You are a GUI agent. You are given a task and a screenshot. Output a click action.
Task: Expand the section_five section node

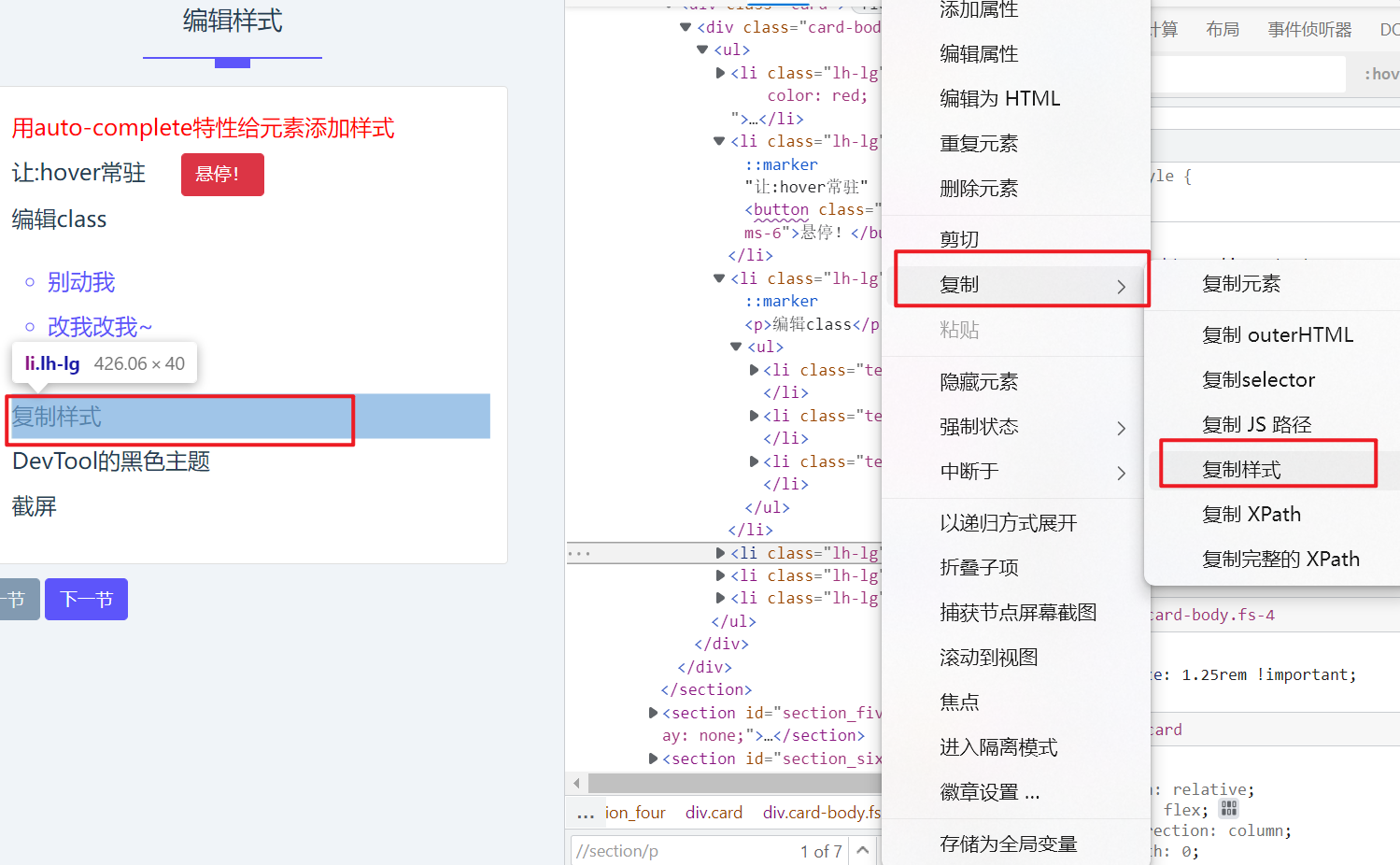[653, 713]
